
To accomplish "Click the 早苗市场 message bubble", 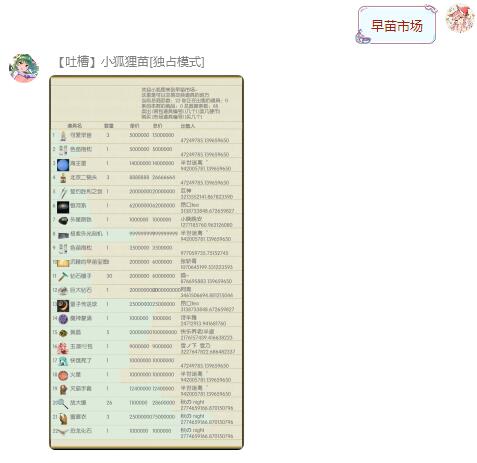I will [397, 25].
